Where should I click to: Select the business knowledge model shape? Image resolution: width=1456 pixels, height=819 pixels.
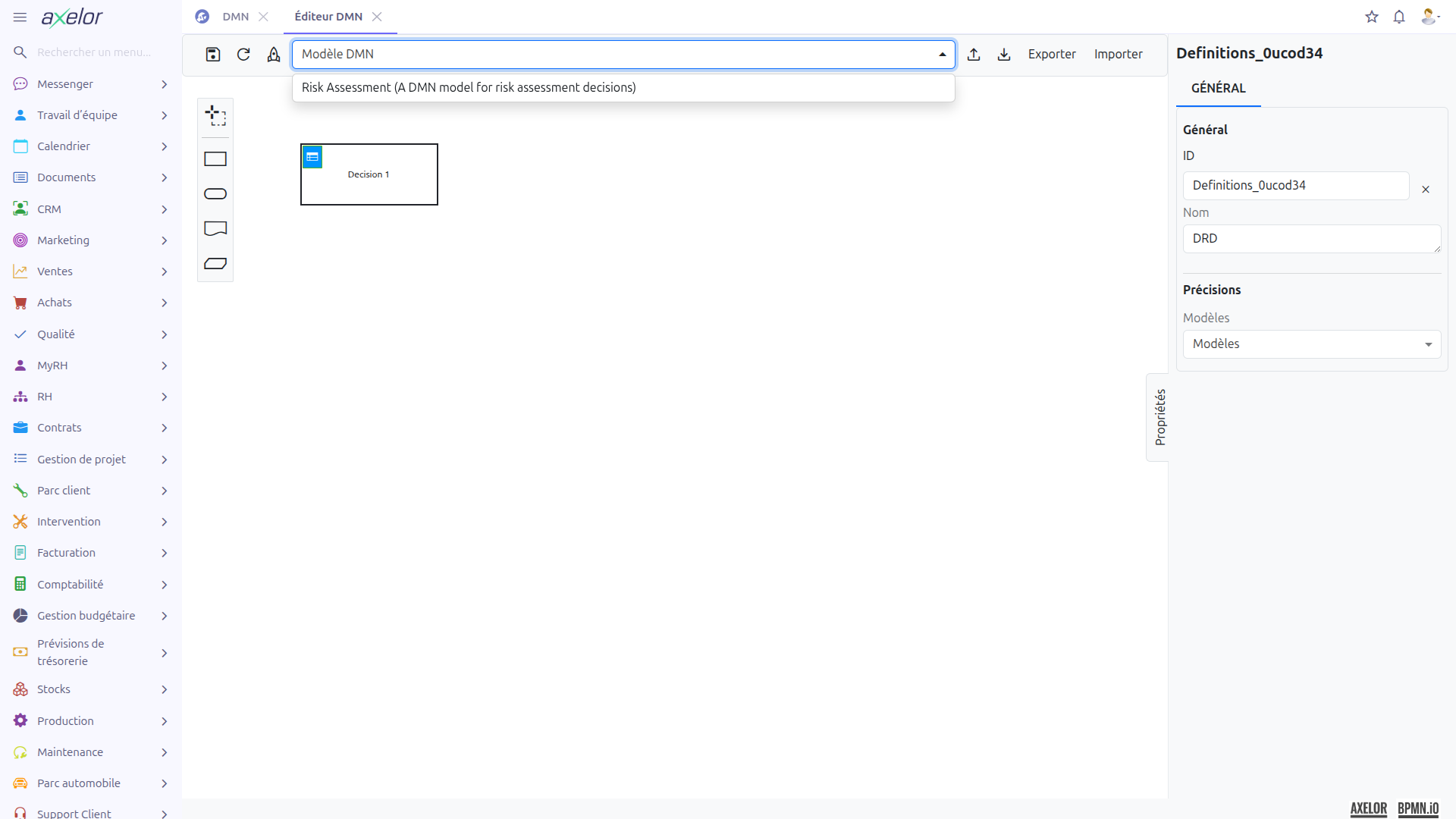215,264
